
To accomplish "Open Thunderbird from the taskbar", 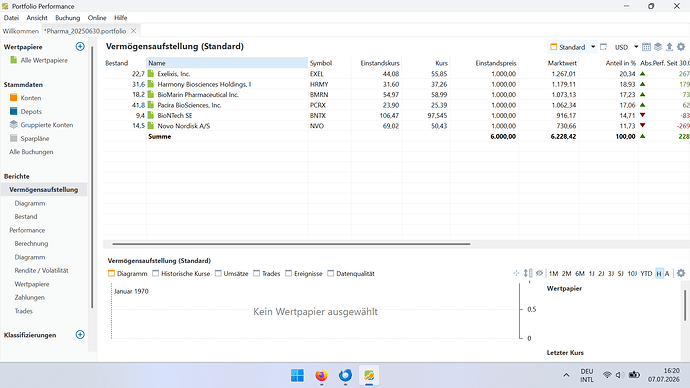I will pos(345,375).
